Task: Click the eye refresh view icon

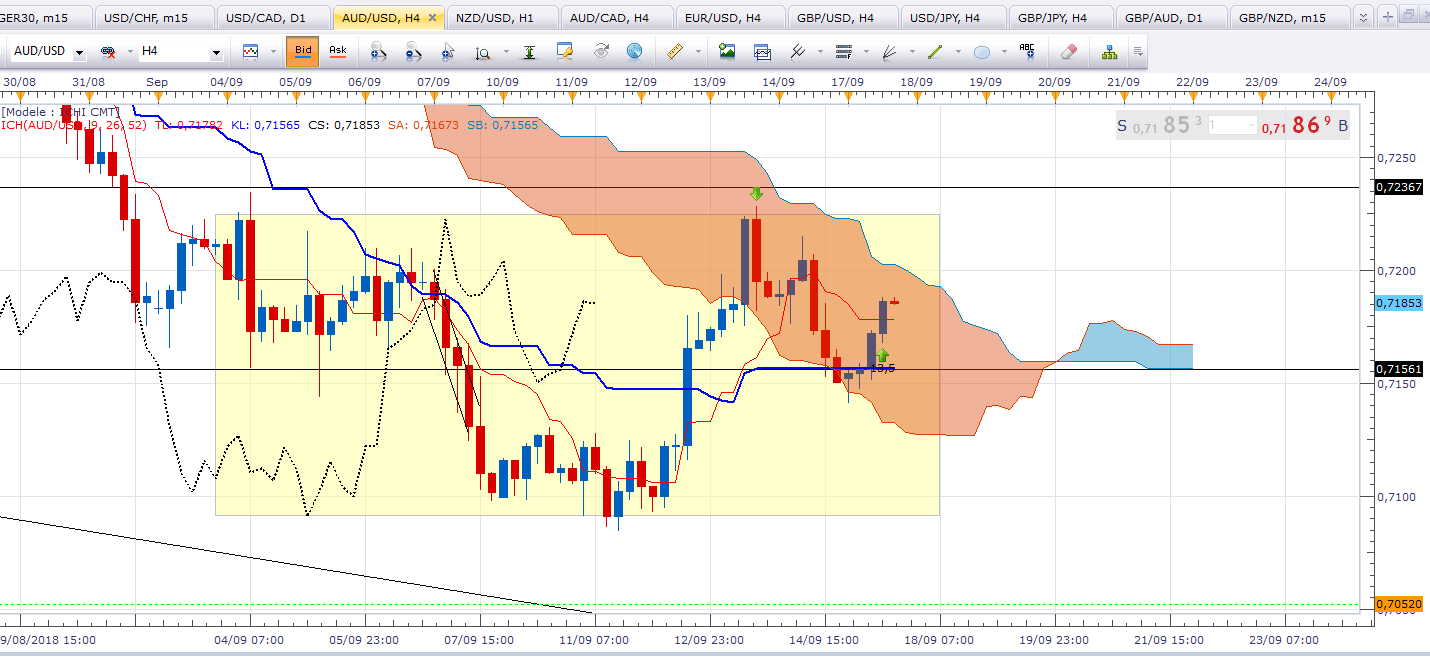Action: pos(601,51)
